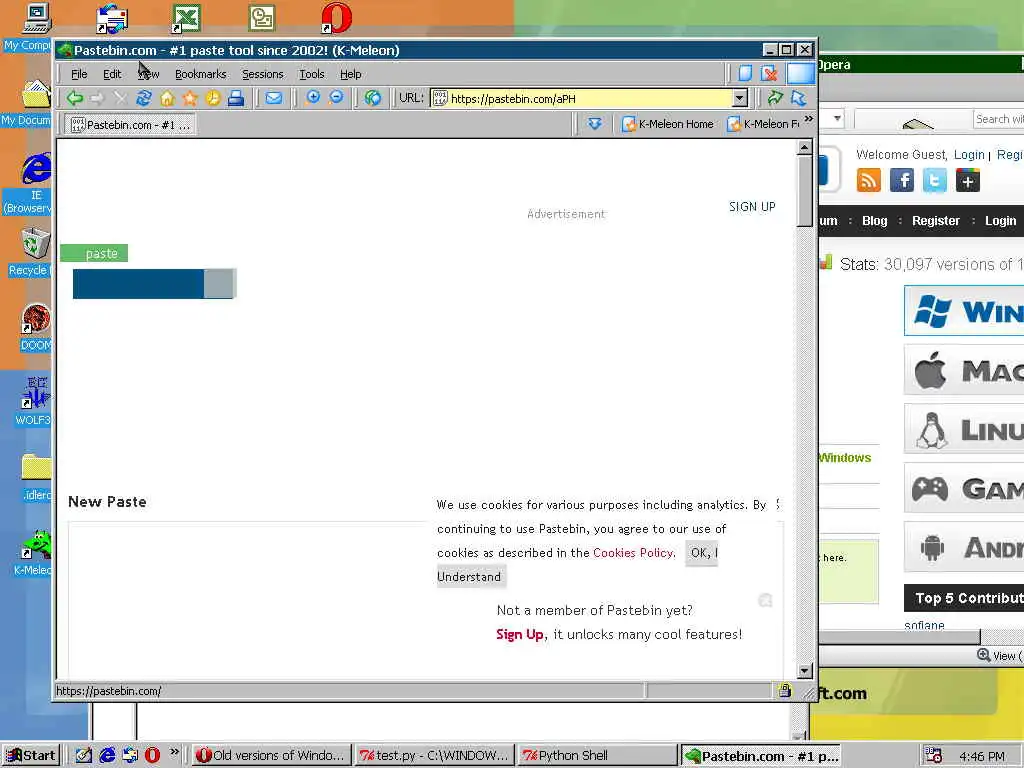Screen dimensions: 1024x768
Task: Switch to test.py taskbar window
Action: pyautogui.click(x=434, y=756)
